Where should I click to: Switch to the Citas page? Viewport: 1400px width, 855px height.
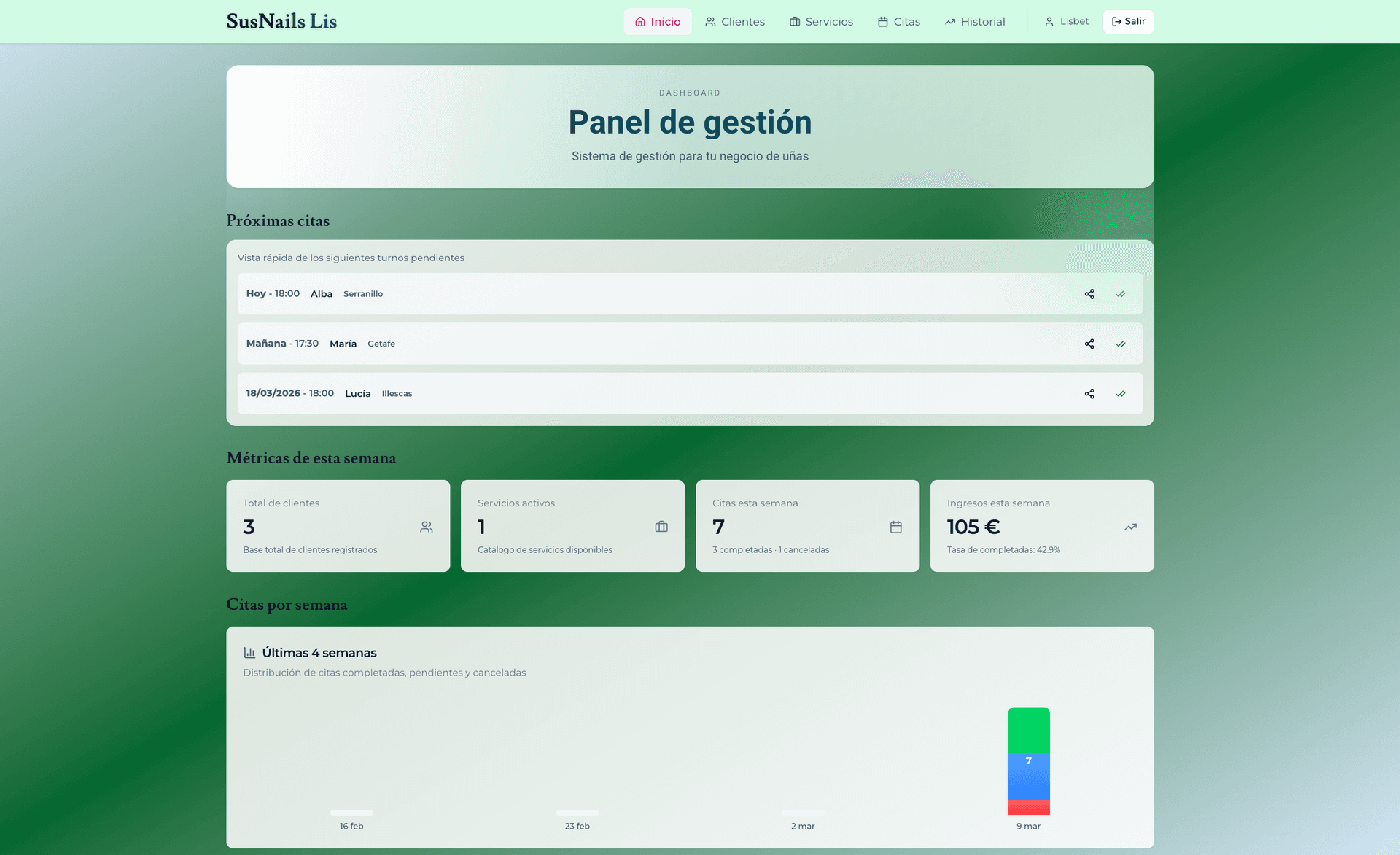tap(898, 22)
